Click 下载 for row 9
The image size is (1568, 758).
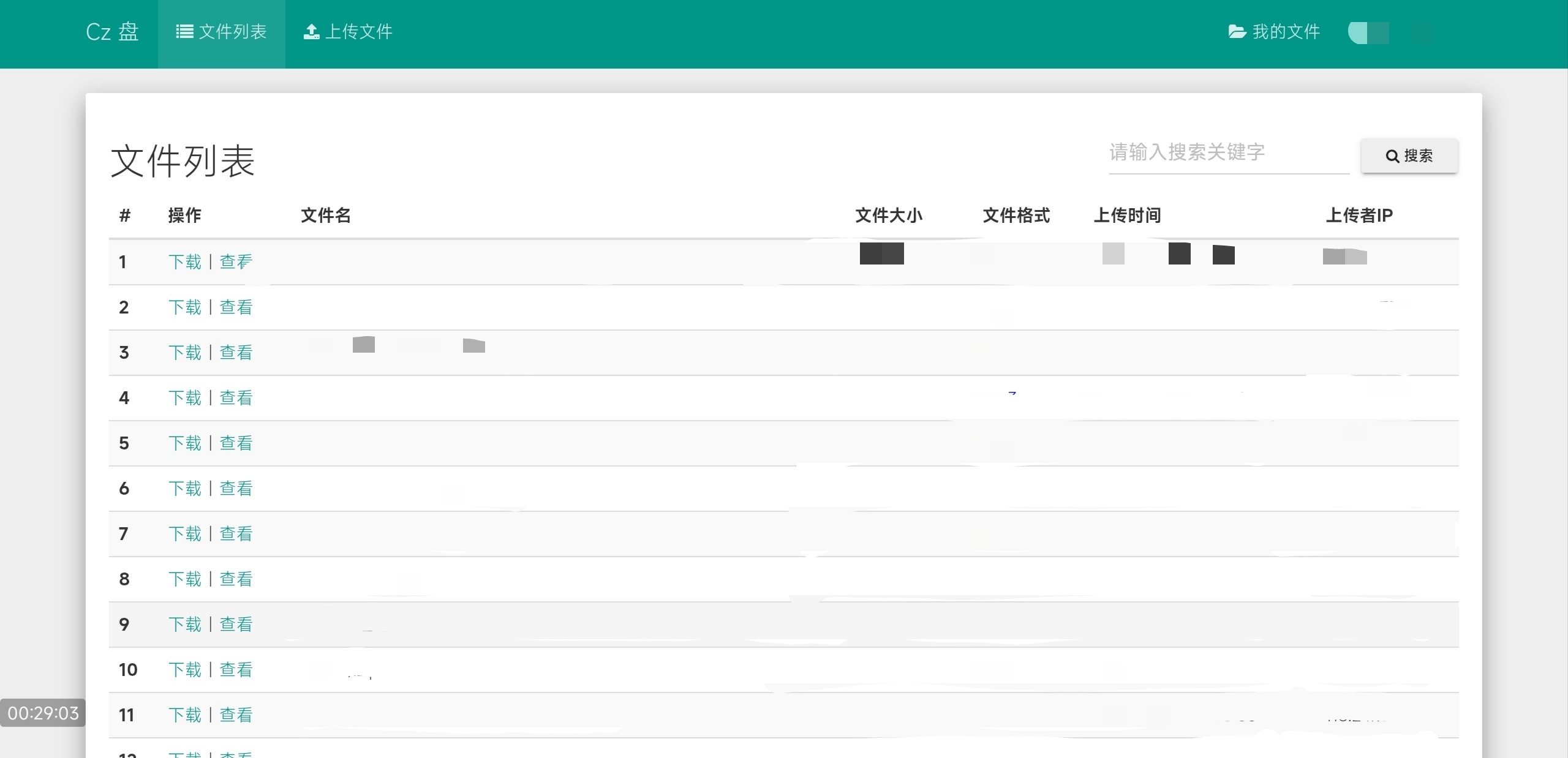coord(185,625)
